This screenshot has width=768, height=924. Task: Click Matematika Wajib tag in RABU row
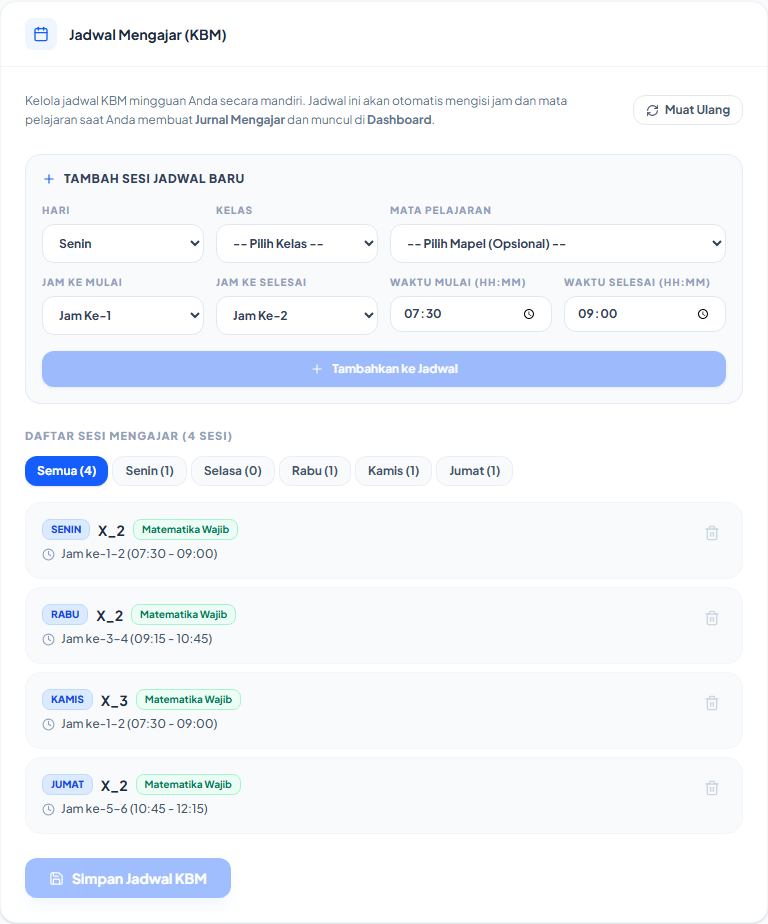click(183, 614)
